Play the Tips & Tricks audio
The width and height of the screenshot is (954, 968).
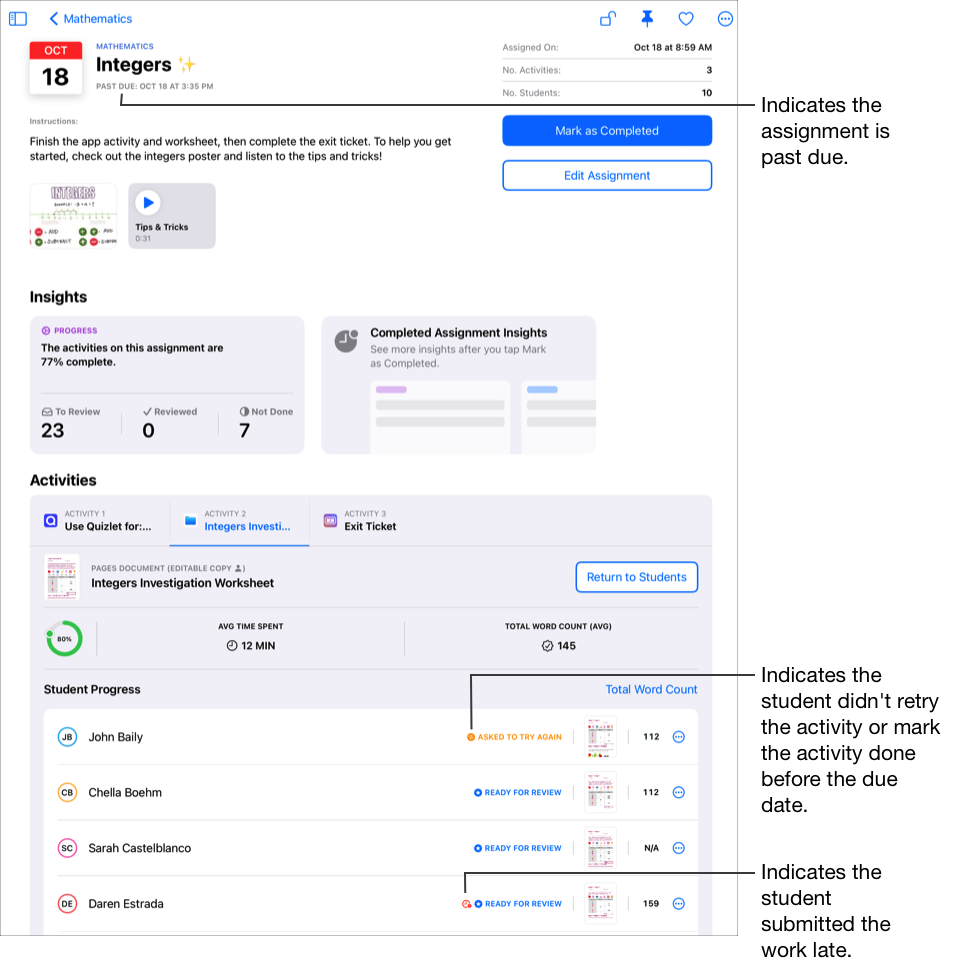(x=148, y=202)
